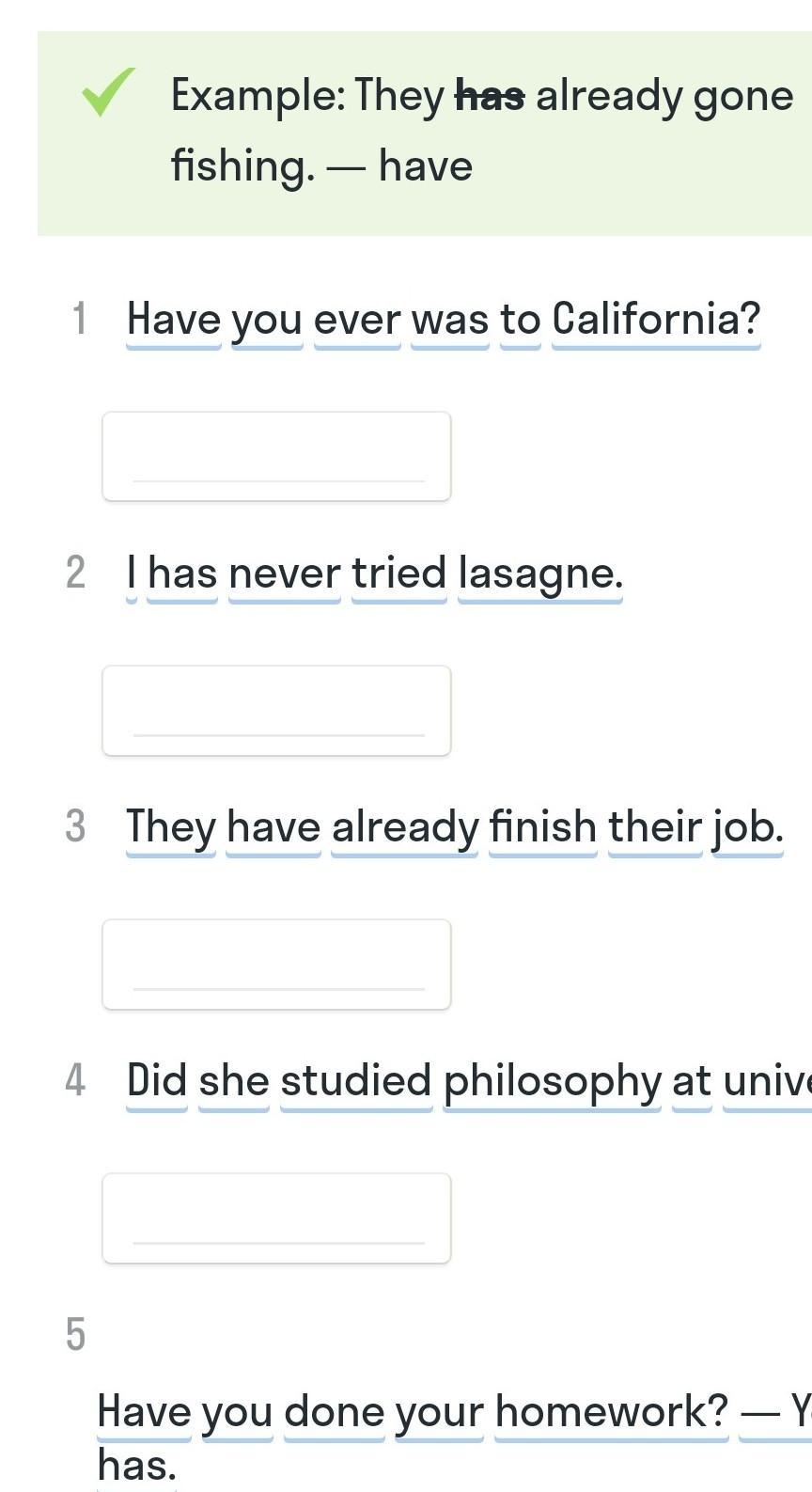Select the word 'finish' in sentence 3

point(543,827)
